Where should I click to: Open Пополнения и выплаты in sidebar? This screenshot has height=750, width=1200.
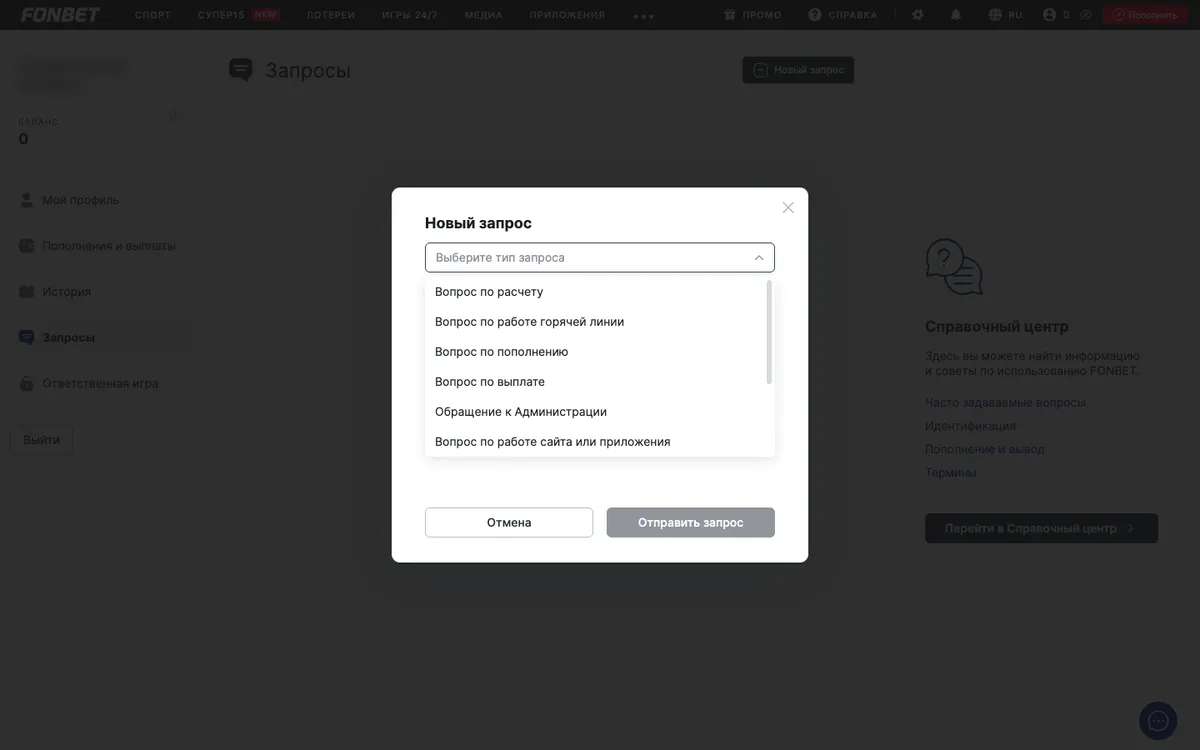109,246
